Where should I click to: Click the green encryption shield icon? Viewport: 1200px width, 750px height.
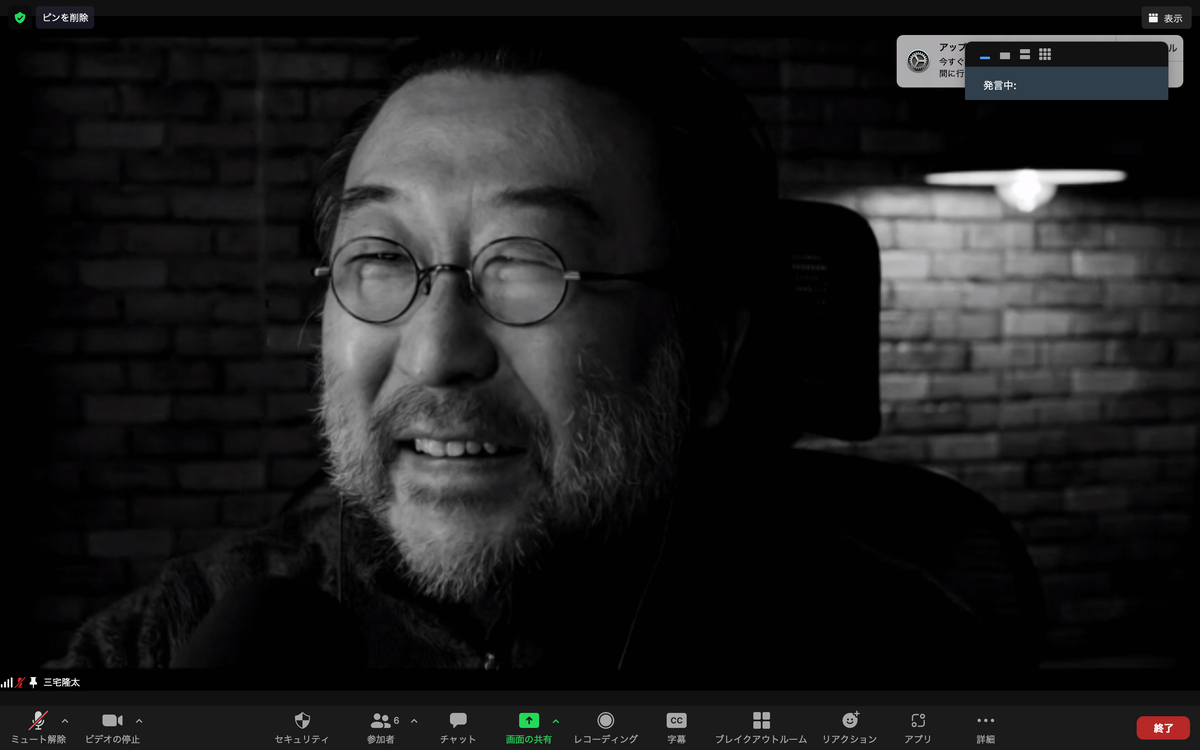pyautogui.click(x=19, y=17)
